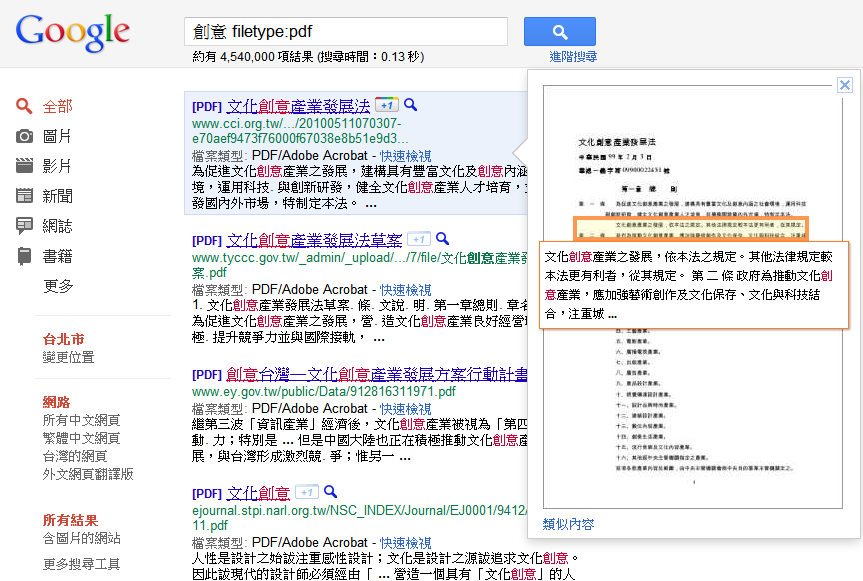Click 類似內容 link under preview
This screenshot has width=863, height=581.
tap(568, 524)
